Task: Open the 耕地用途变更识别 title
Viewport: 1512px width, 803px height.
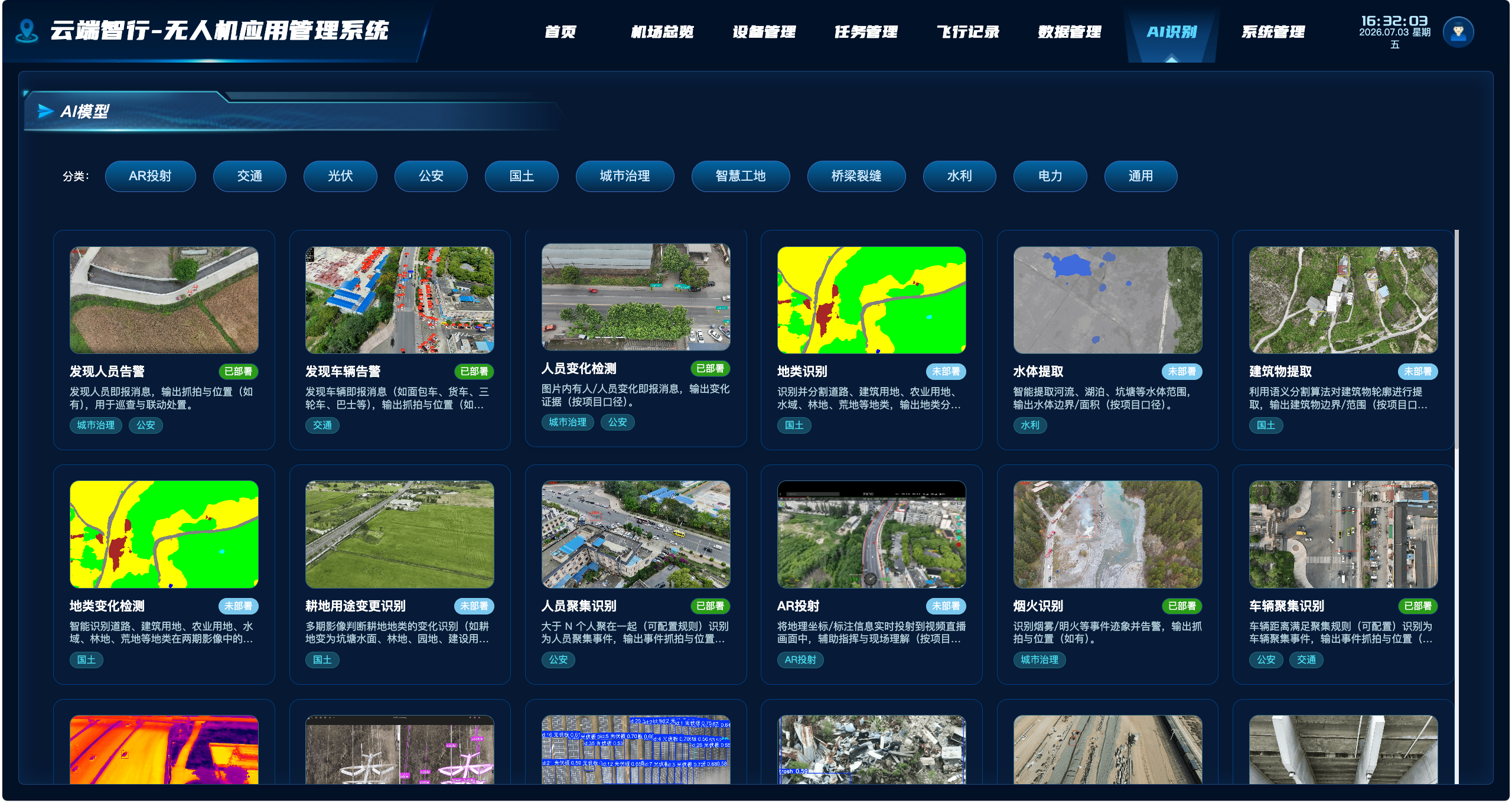Action: [x=356, y=606]
